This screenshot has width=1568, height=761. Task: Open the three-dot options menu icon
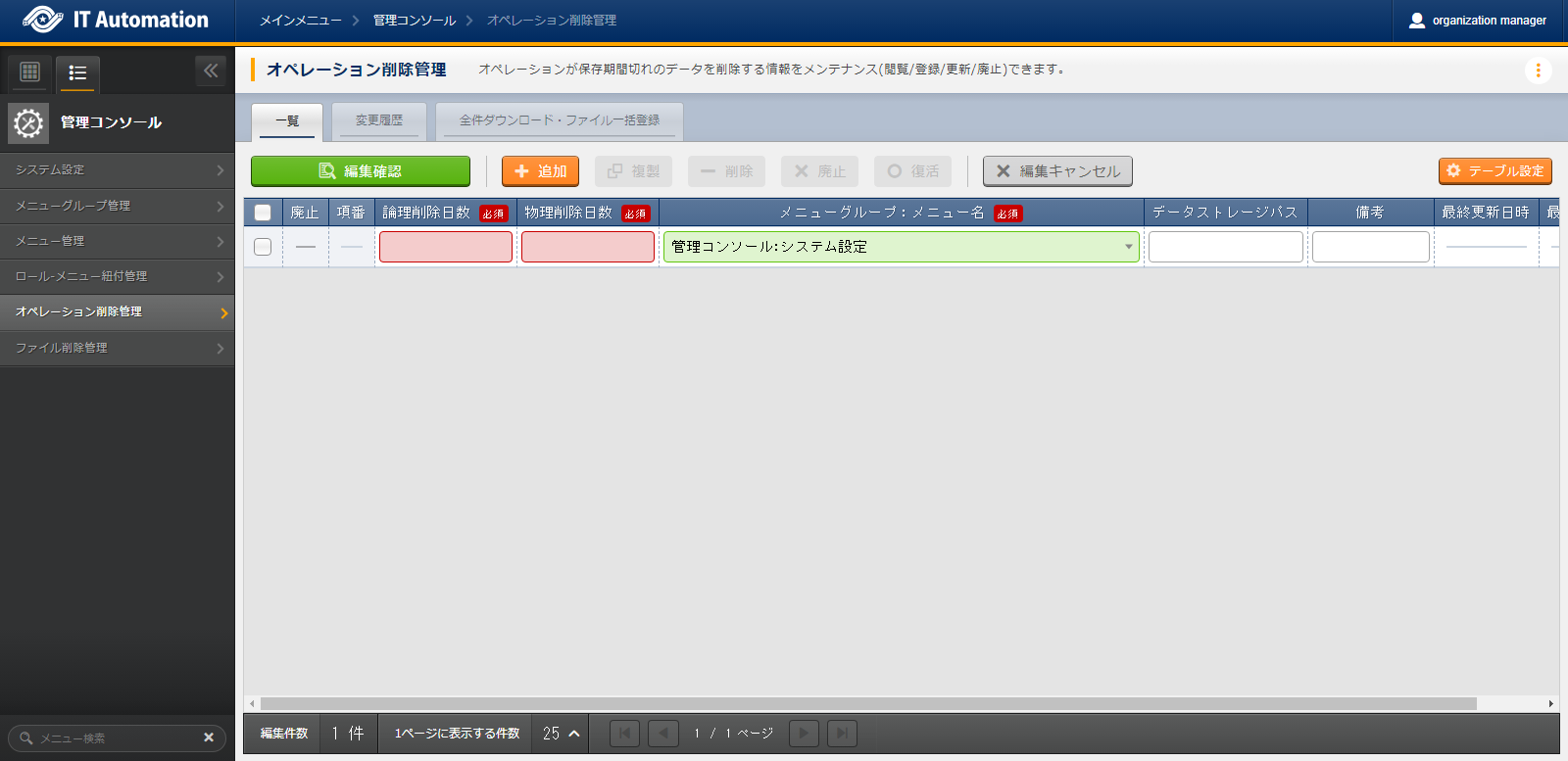pyautogui.click(x=1538, y=70)
